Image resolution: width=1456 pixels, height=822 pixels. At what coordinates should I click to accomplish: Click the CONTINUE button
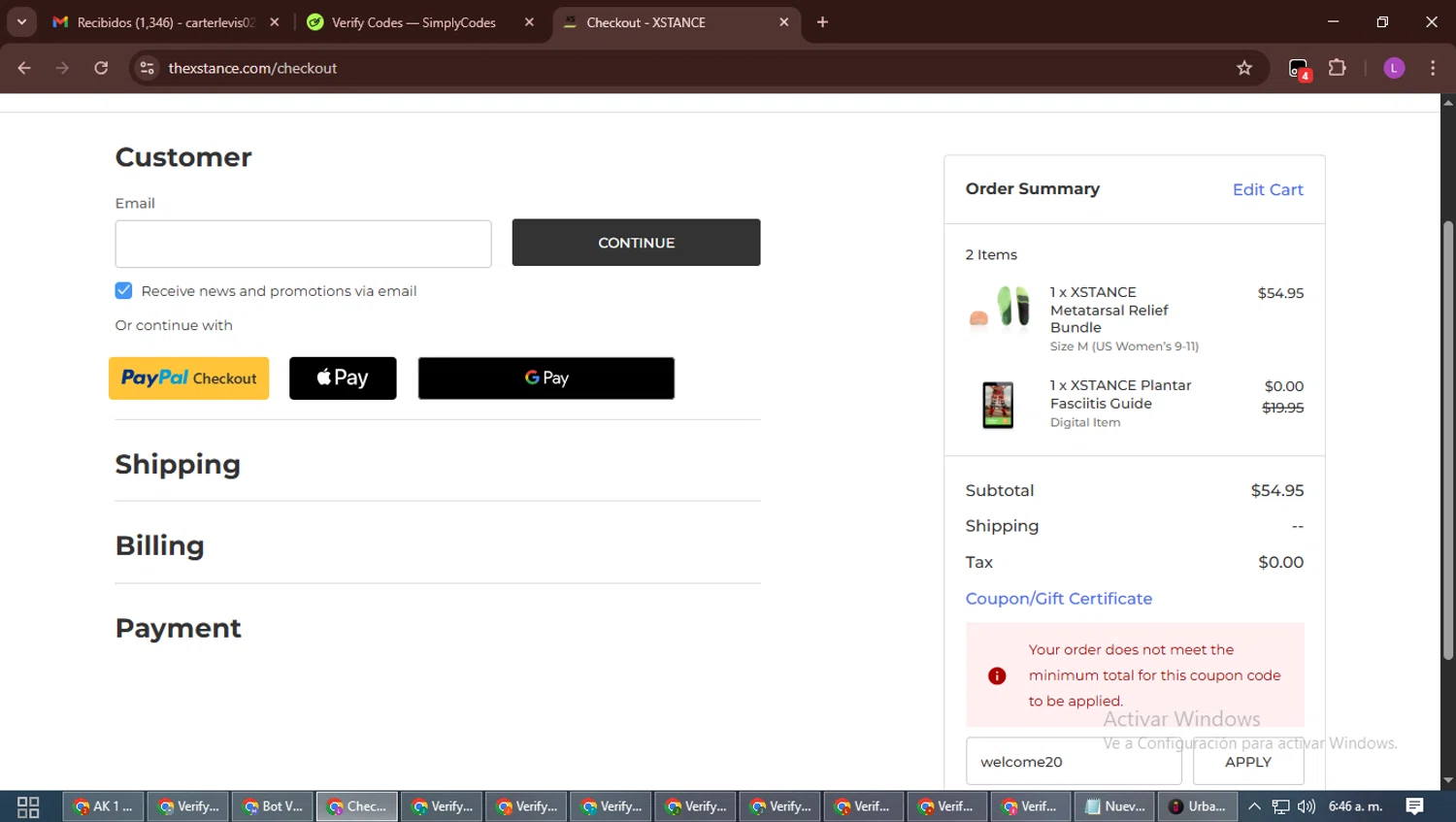point(636,243)
